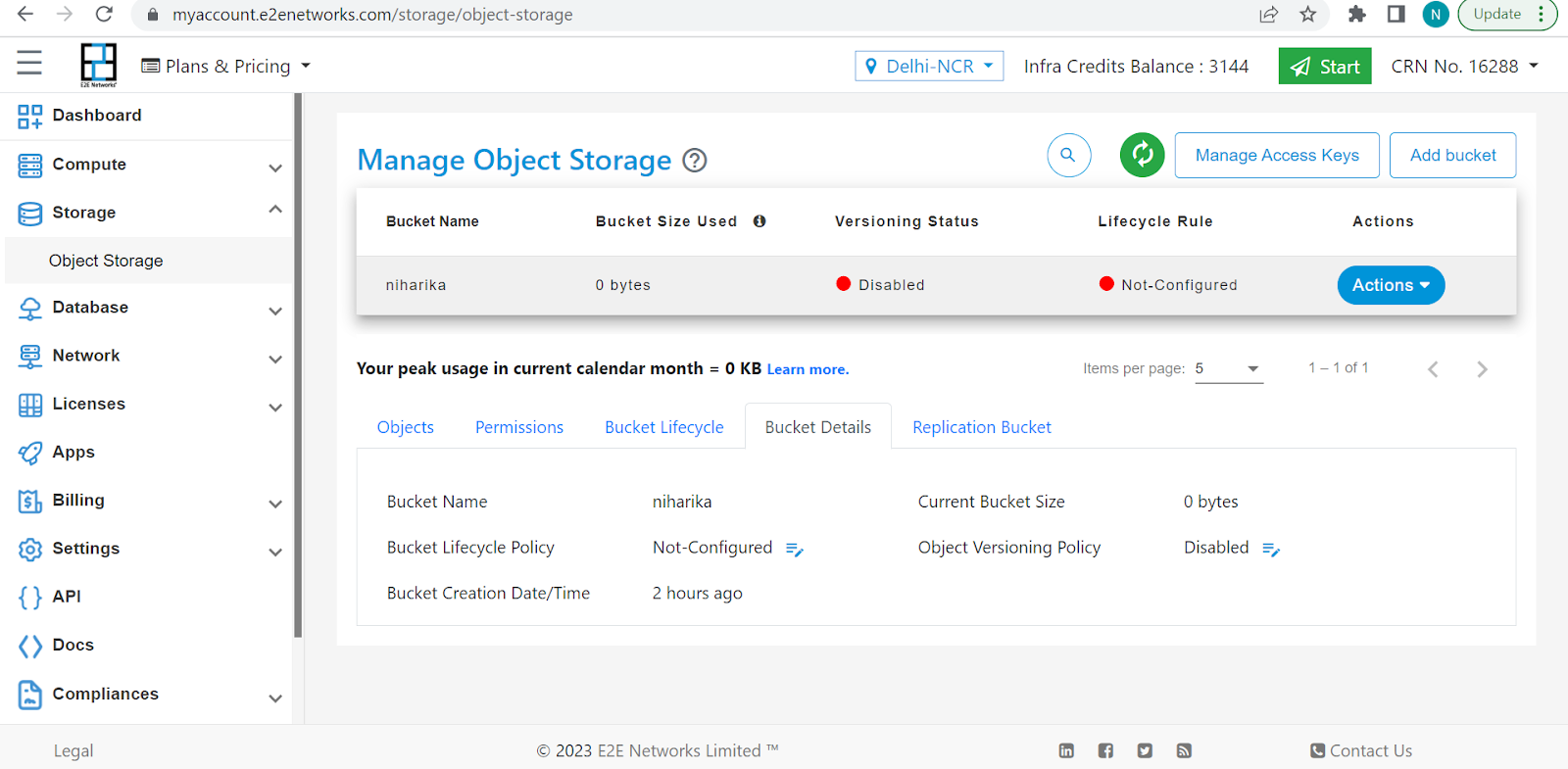The height and width of the screenshot is (769, 1568).
Task: Expand the Licenses sidebar section
Action: pyautogui.click(x=275, y=407)
